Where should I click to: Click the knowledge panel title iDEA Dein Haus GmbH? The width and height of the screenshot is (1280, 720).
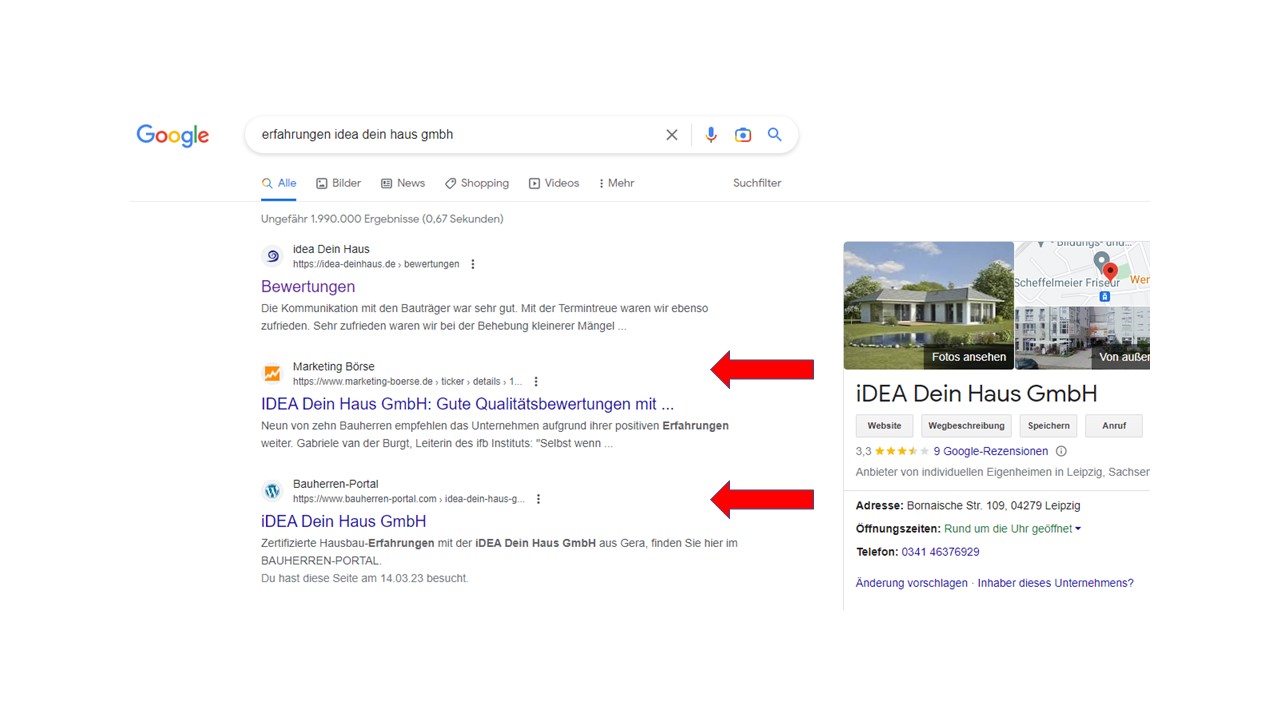(977, 393)
